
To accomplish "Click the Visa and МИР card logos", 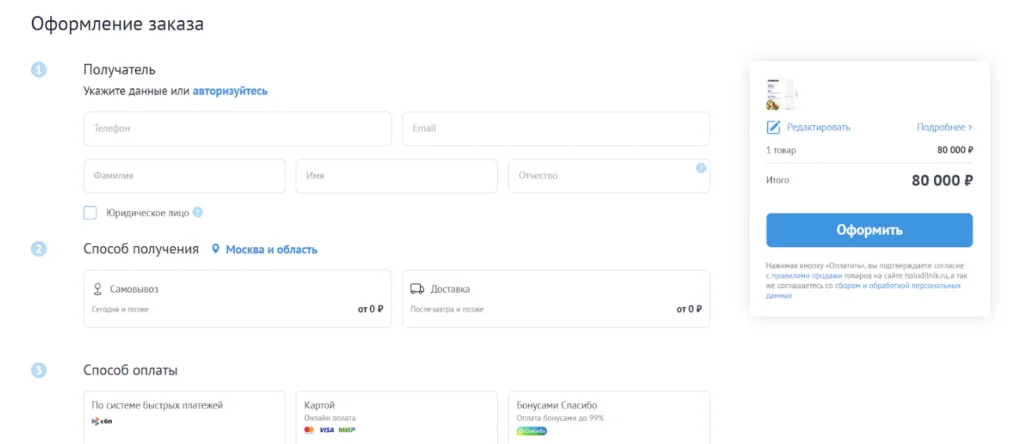I will pos(337,430).
